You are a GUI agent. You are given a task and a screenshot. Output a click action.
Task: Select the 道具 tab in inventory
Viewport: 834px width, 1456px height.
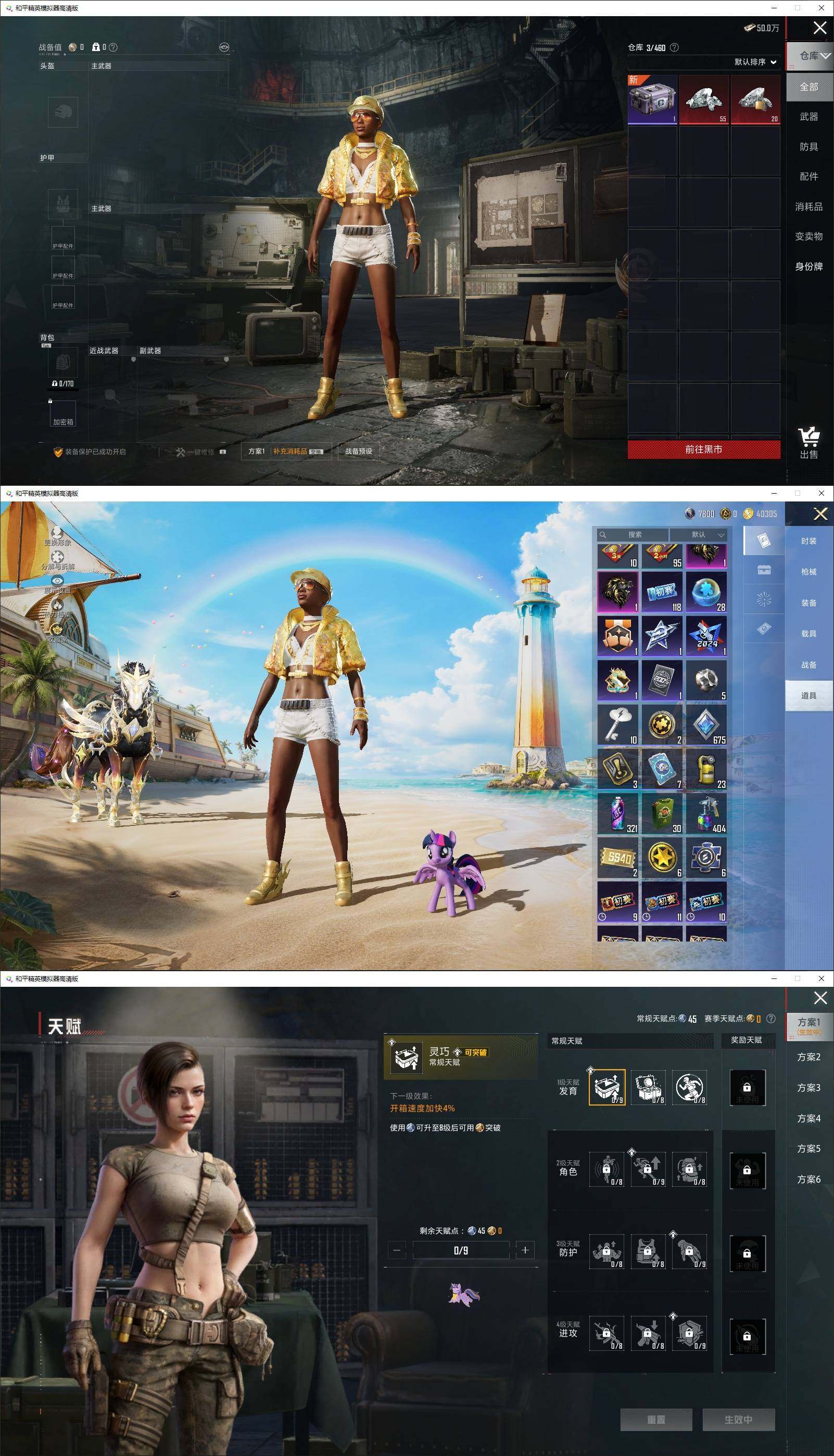tap(809, 695)
